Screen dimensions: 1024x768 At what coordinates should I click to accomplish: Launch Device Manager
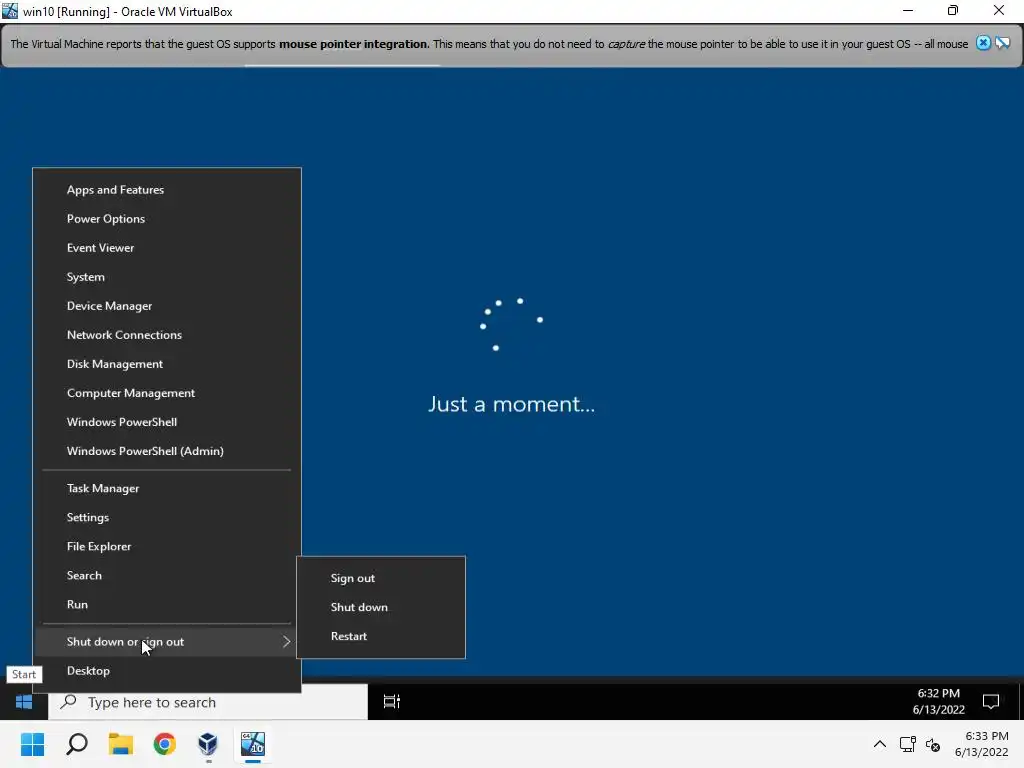pyautogui.click(x=167, y=306)
